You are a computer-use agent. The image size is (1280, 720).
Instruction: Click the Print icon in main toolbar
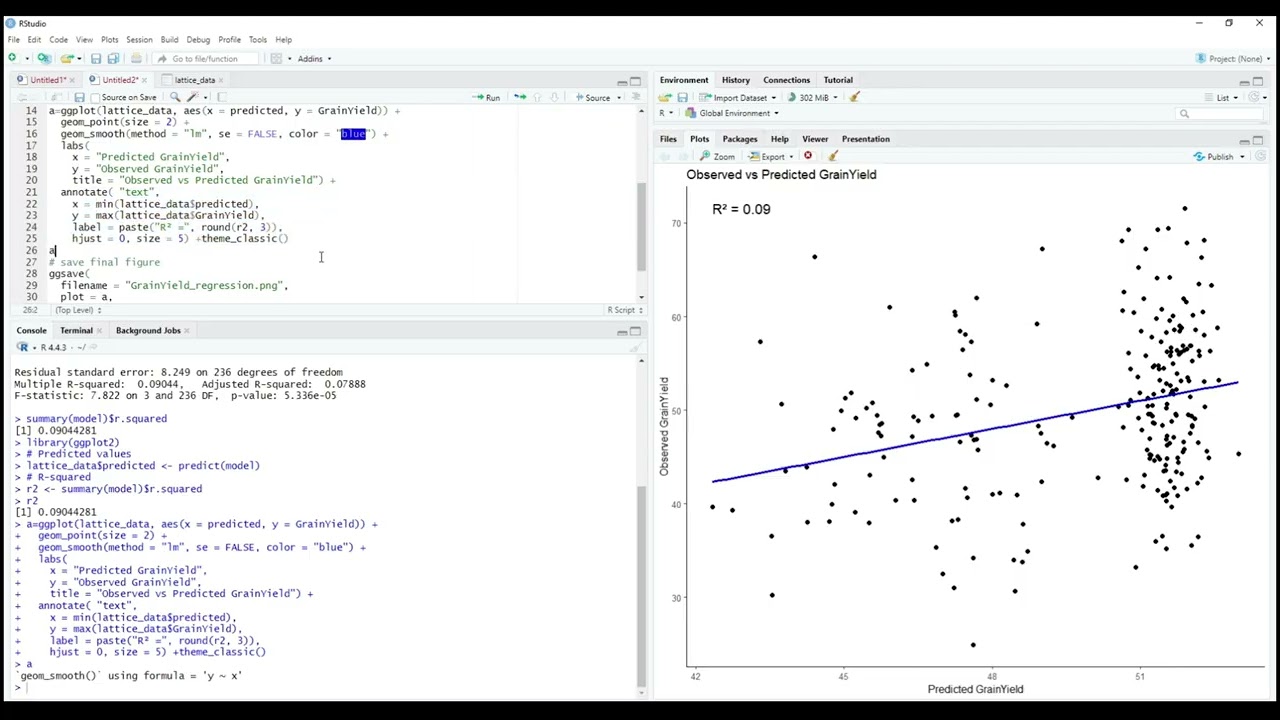click(136, 58)
